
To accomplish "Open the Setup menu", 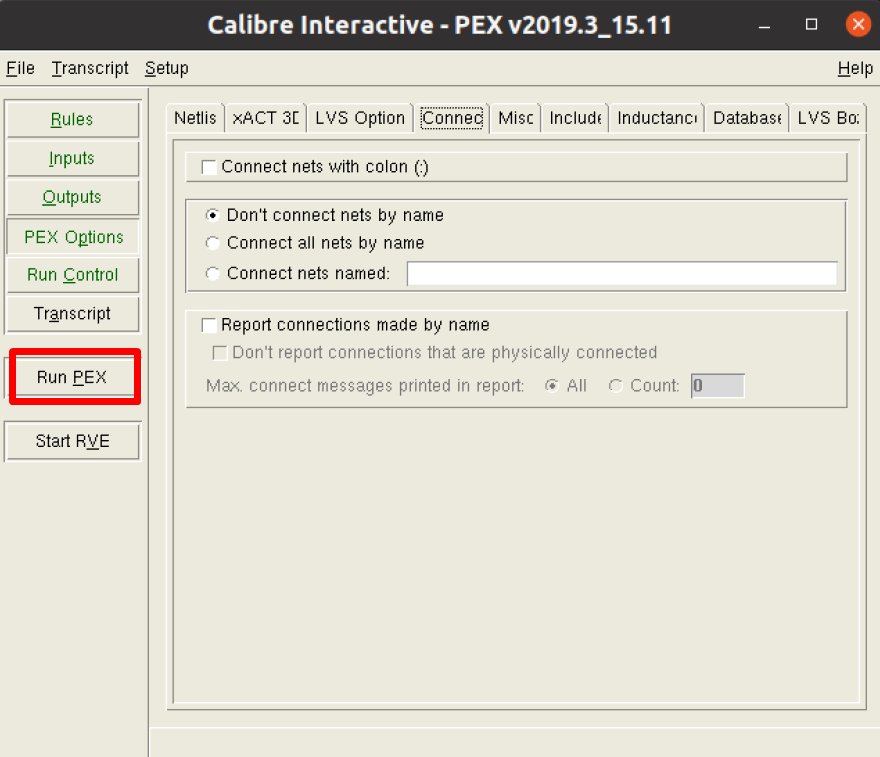I will click(x=166, y=68).
